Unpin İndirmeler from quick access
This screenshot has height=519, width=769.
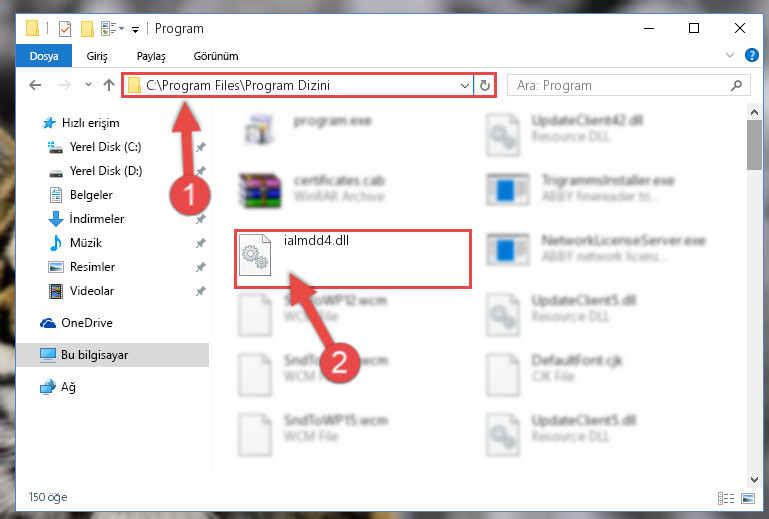coord(201,219)
